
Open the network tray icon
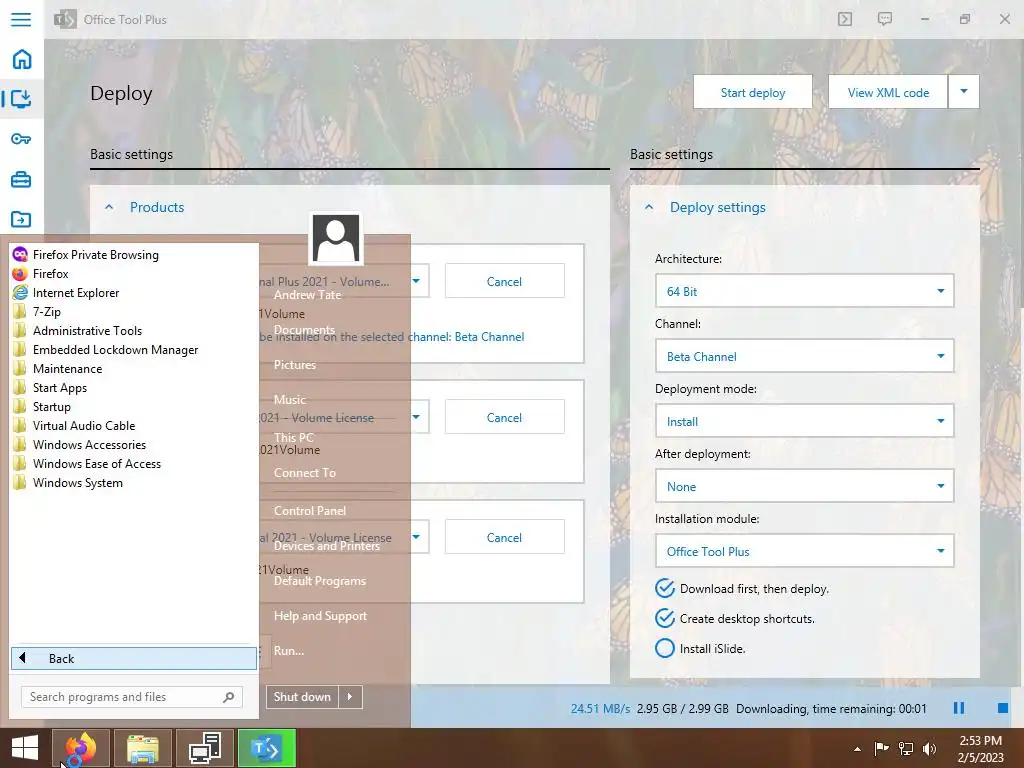906,748
